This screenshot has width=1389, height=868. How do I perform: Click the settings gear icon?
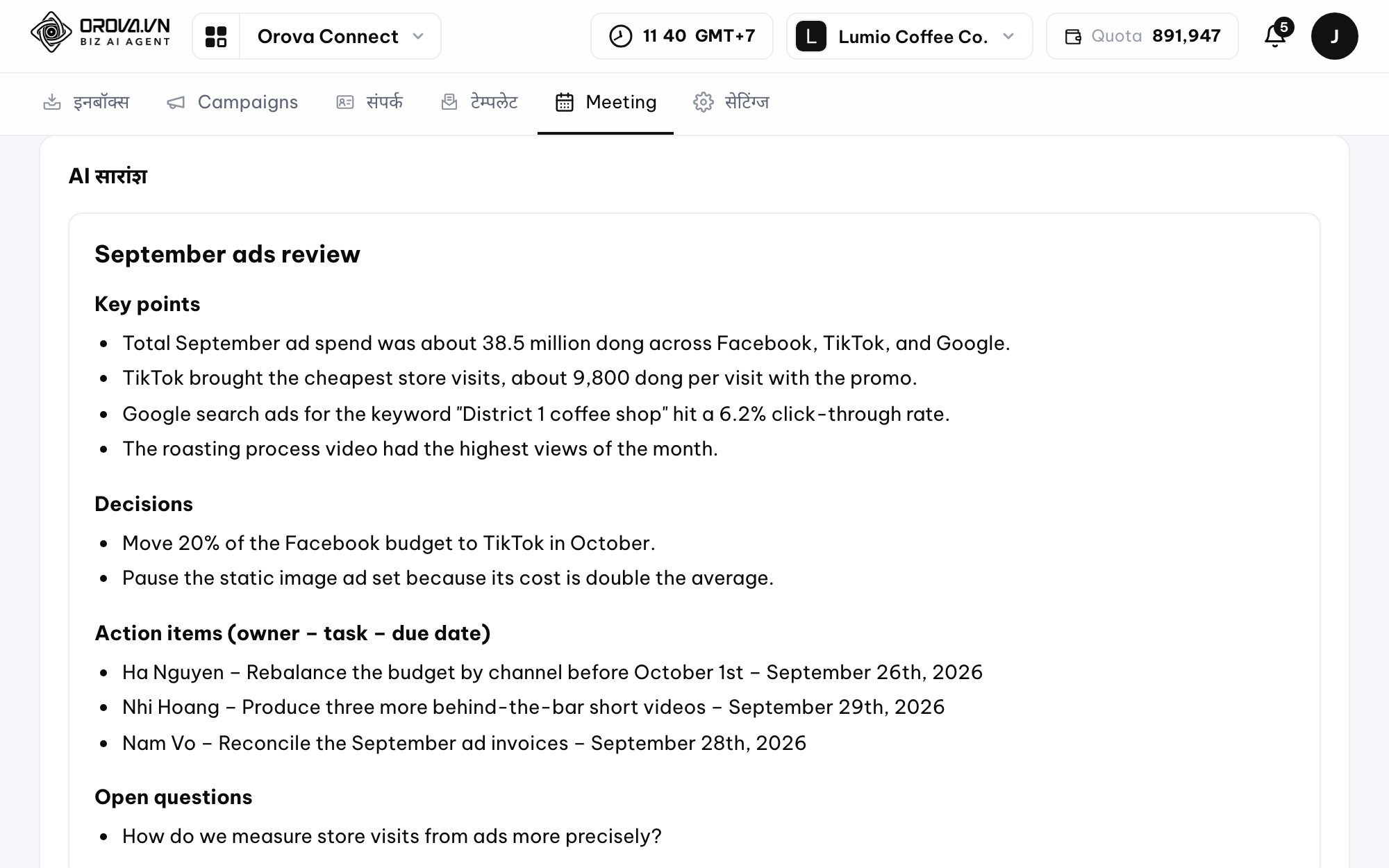704,102
